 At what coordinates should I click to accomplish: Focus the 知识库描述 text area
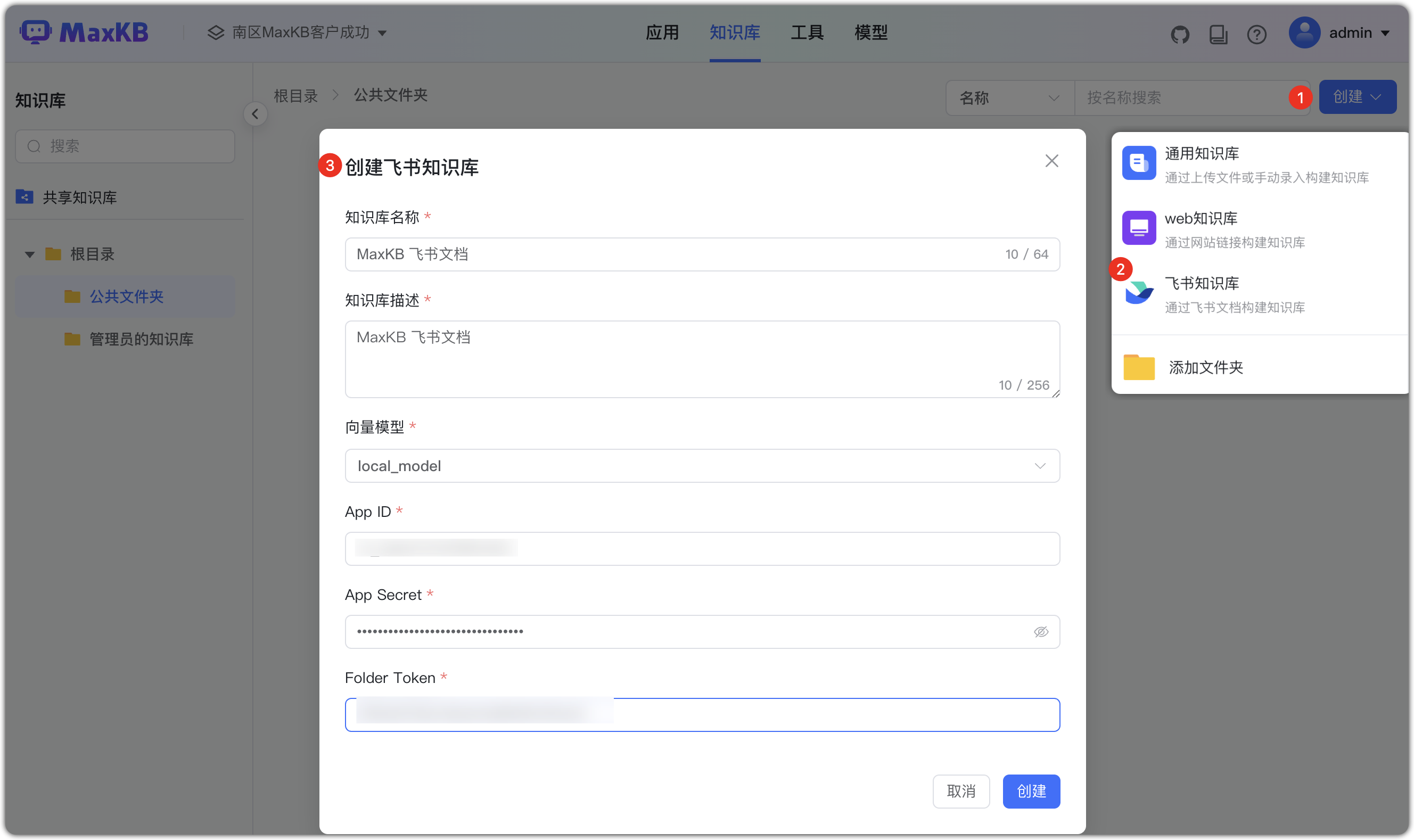[702, 359]
